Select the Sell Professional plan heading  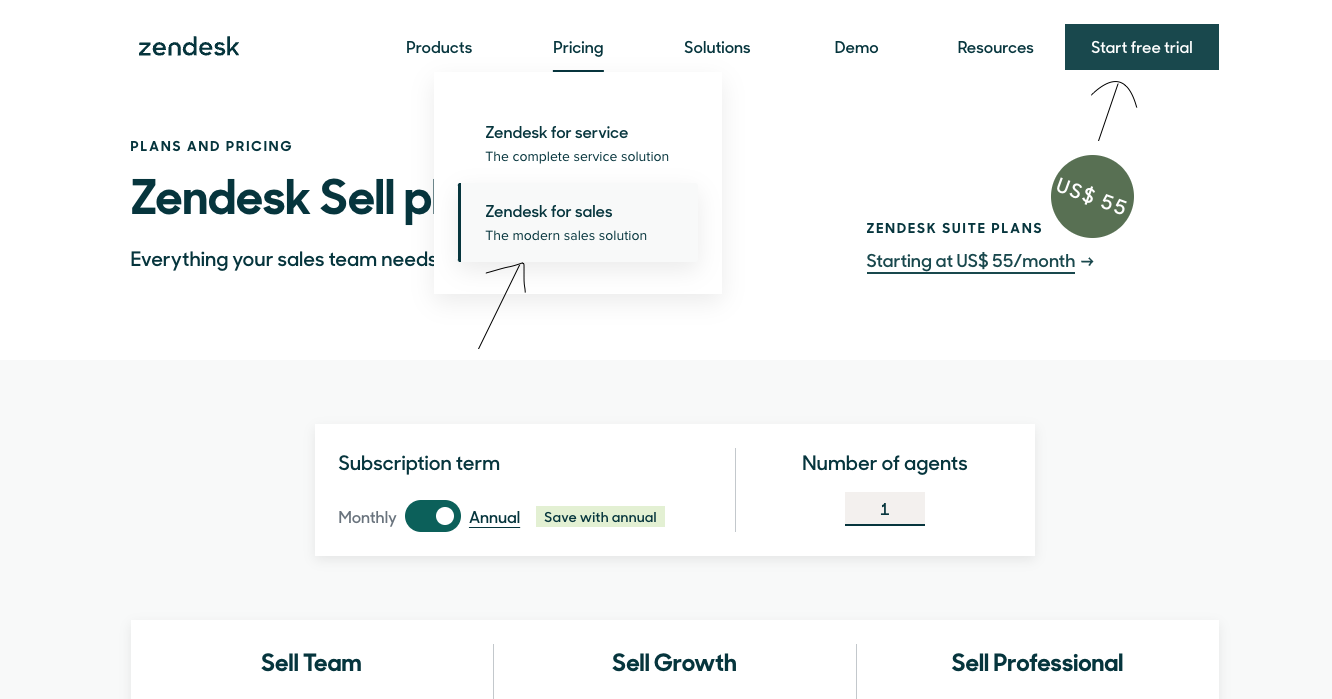1037,663
